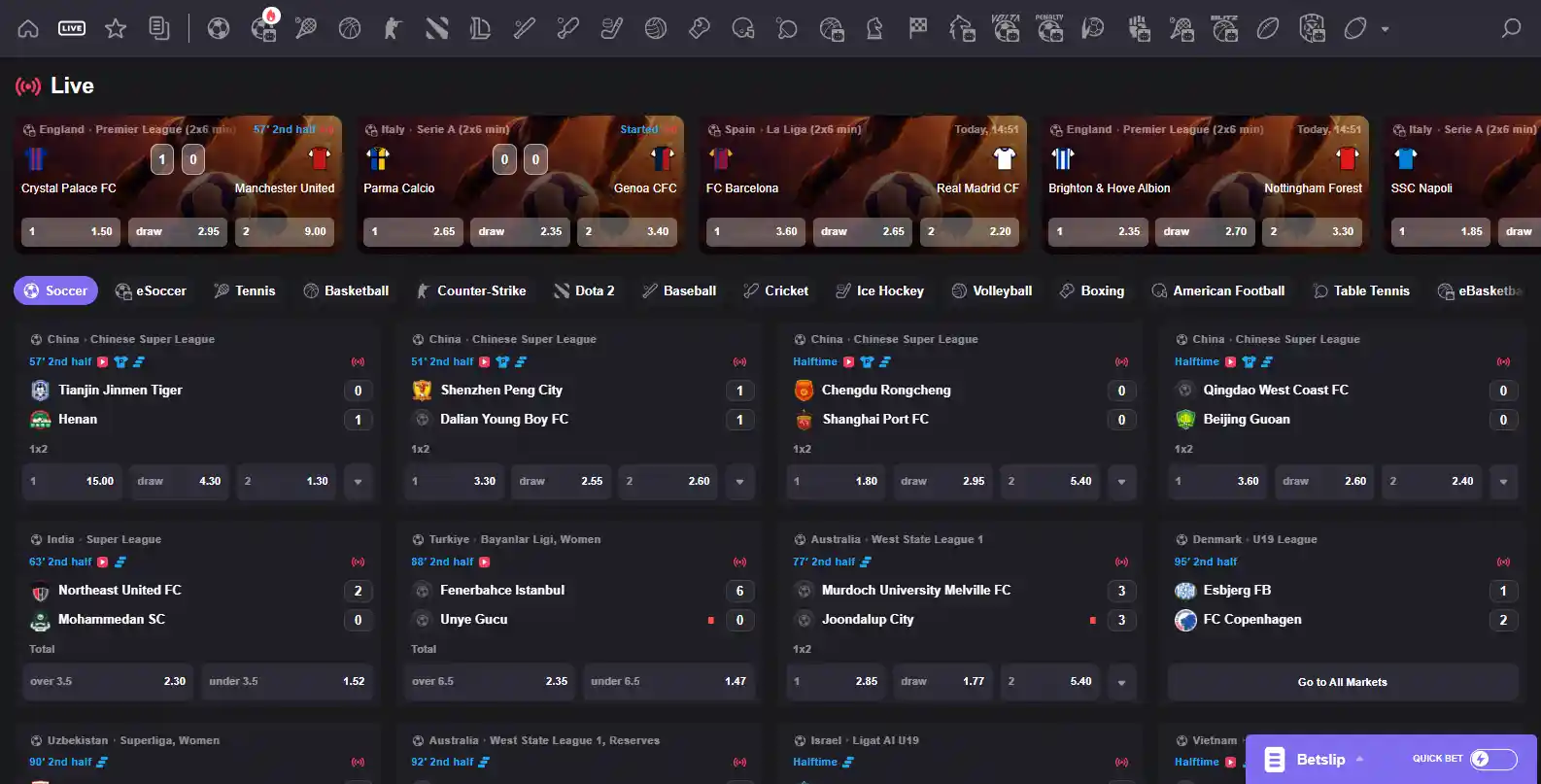This screenshot has height=784, width=1541.
Task: Select volleyball icon in top bar
Action: [656, 28]
